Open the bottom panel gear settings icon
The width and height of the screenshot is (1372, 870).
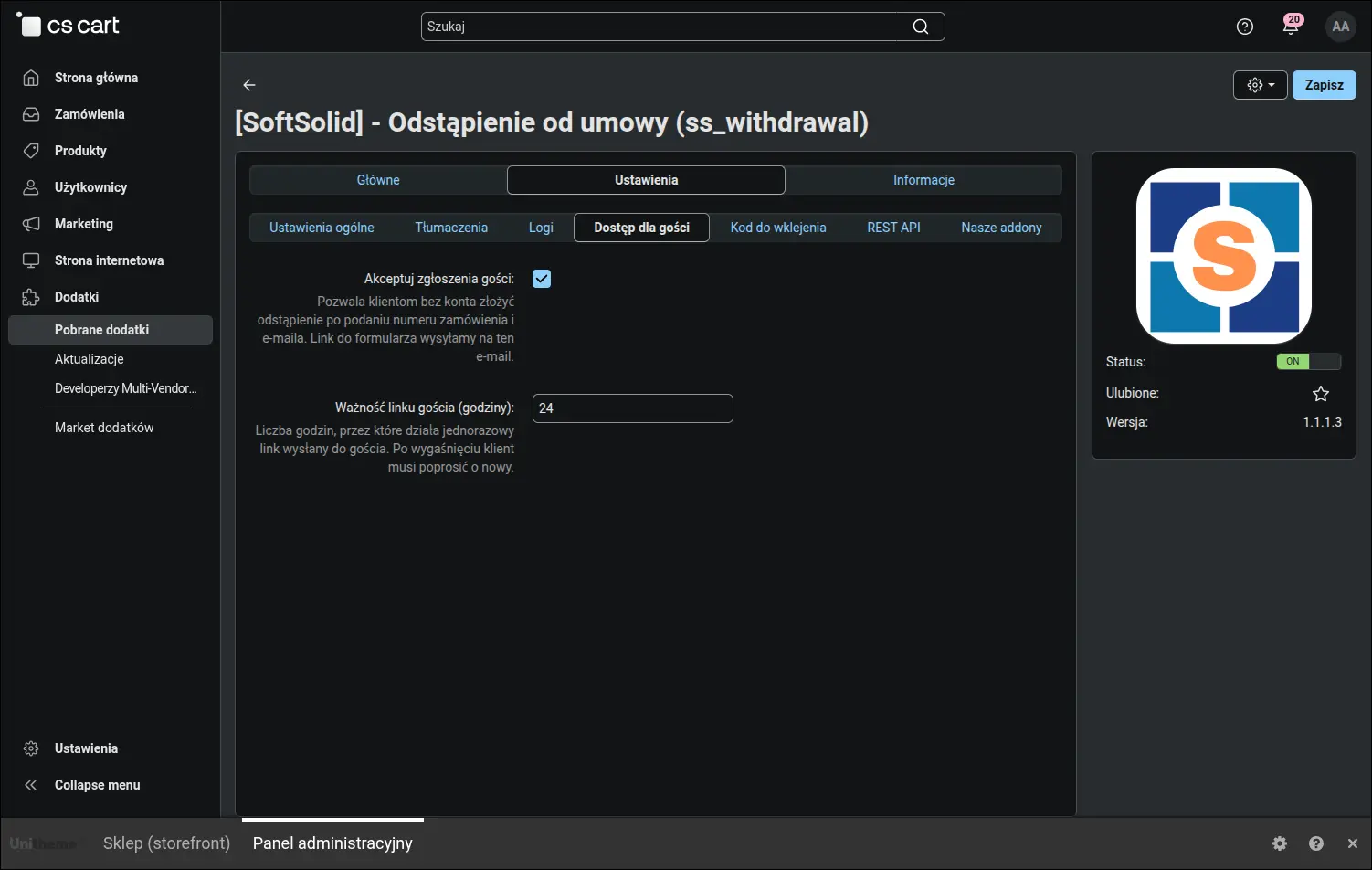[1280, 843]
